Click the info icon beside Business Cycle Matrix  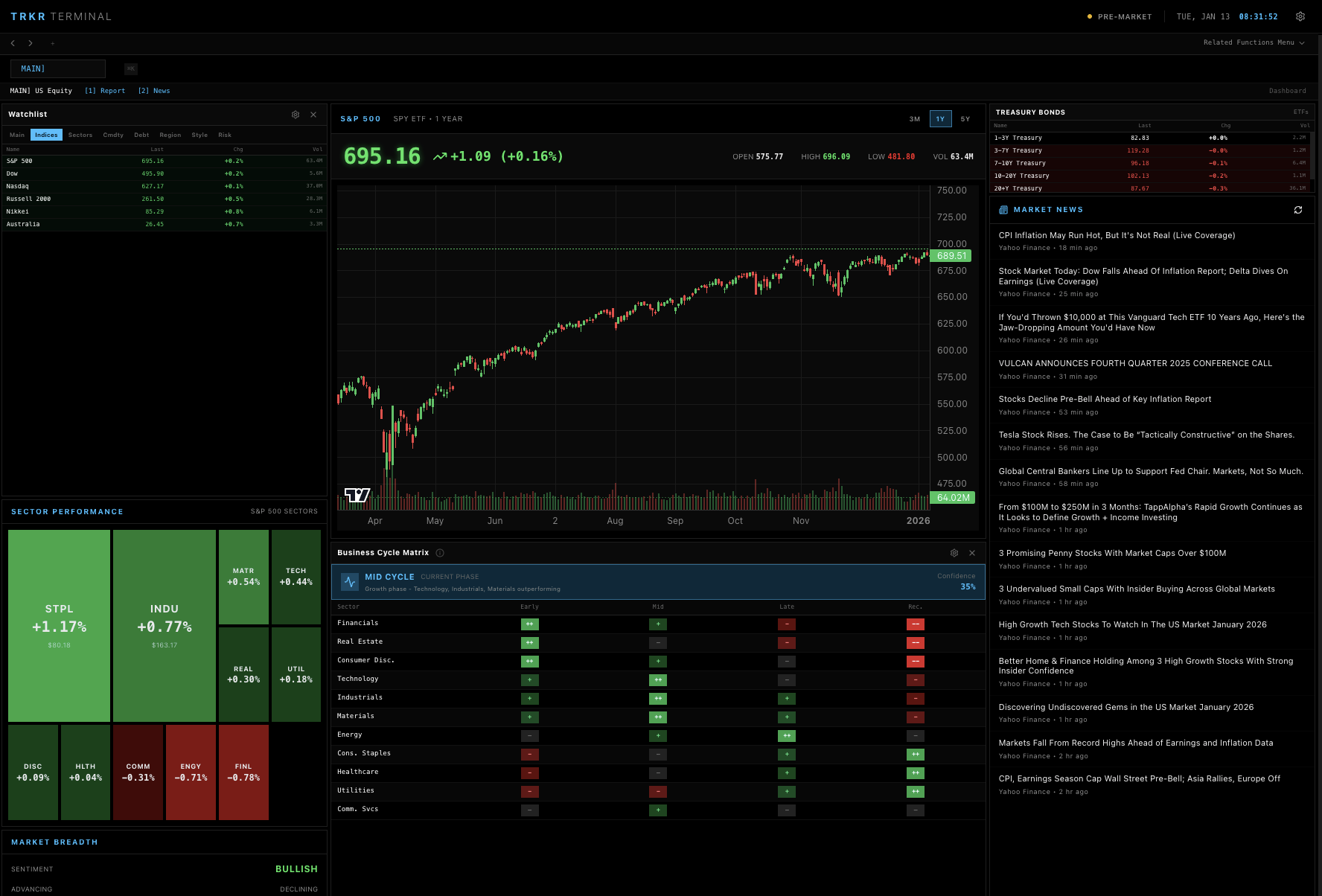pyautogui.click(x=440, y=553)
